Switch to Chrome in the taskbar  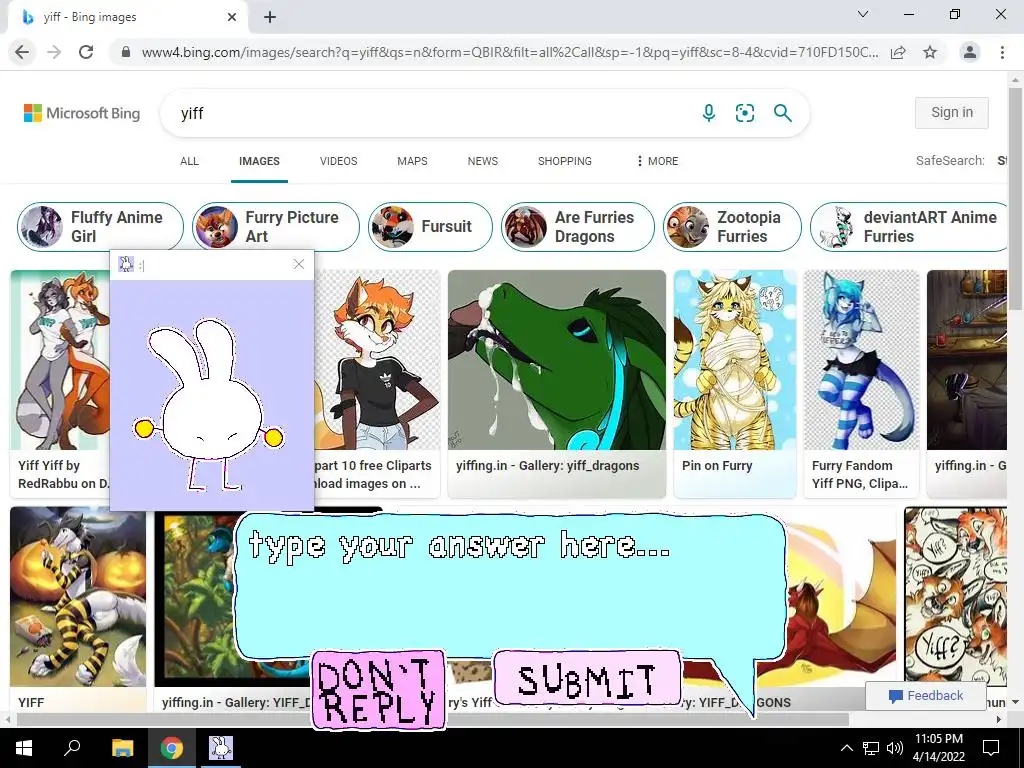172,748
